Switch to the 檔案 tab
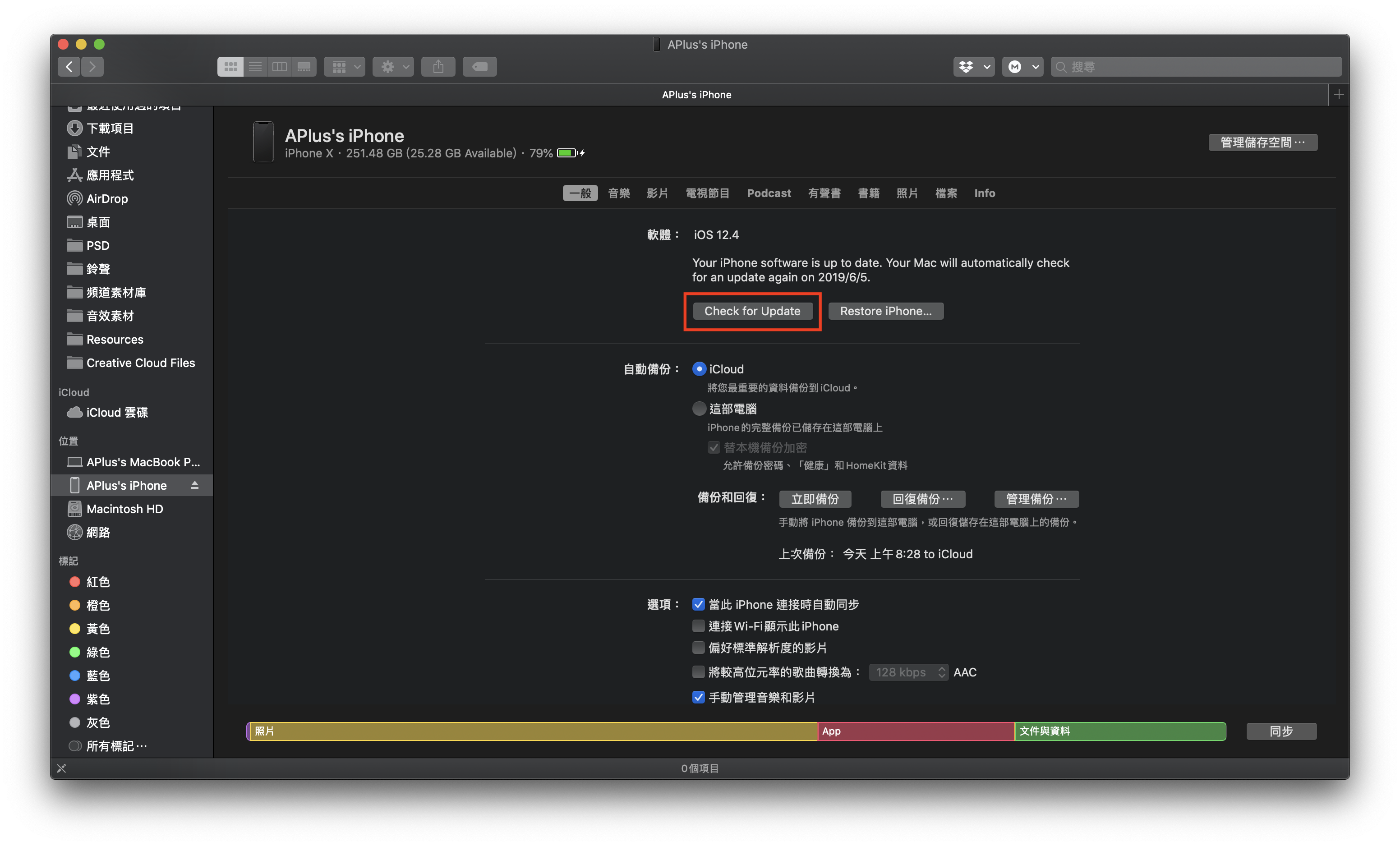The height and width of the screenshot is (846, 1400). [x=946, y=193]
